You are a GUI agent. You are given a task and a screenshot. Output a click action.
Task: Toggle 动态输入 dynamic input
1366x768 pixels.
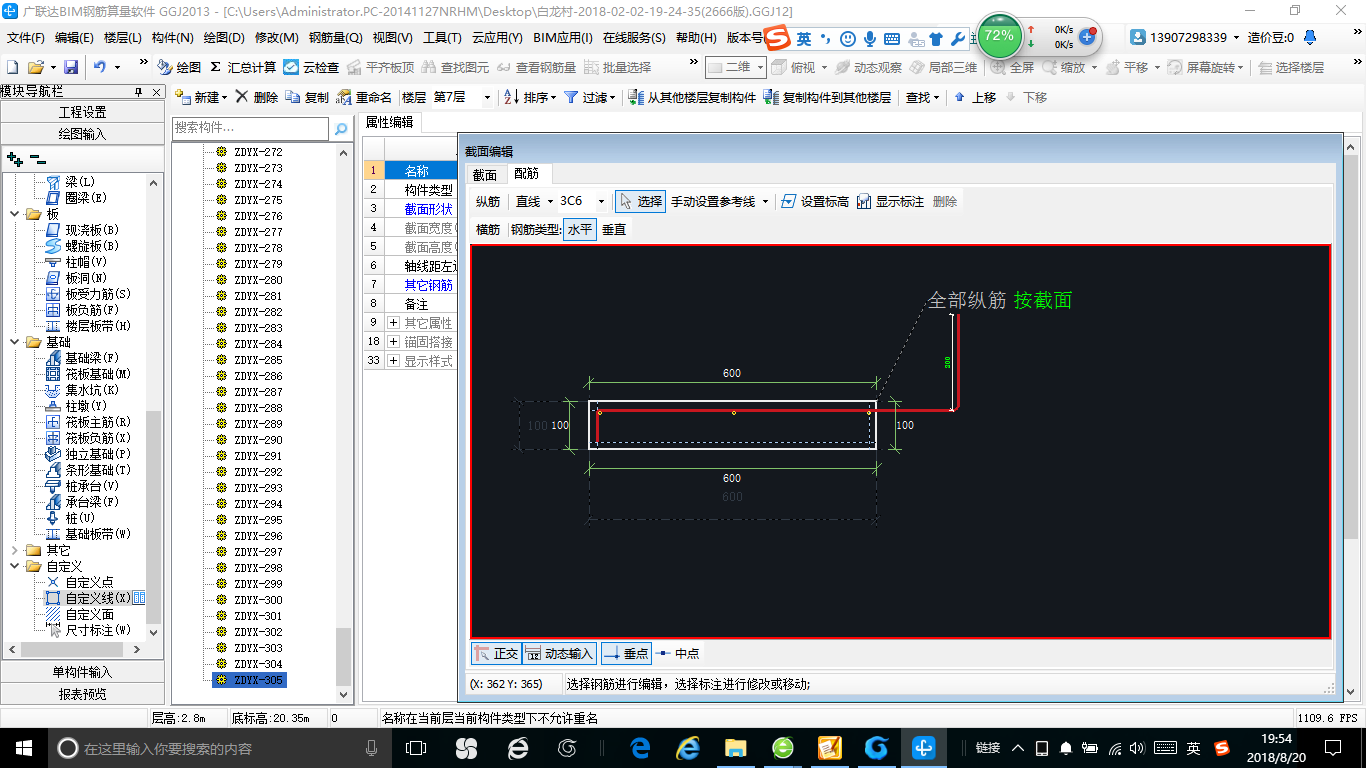(560, 653)
